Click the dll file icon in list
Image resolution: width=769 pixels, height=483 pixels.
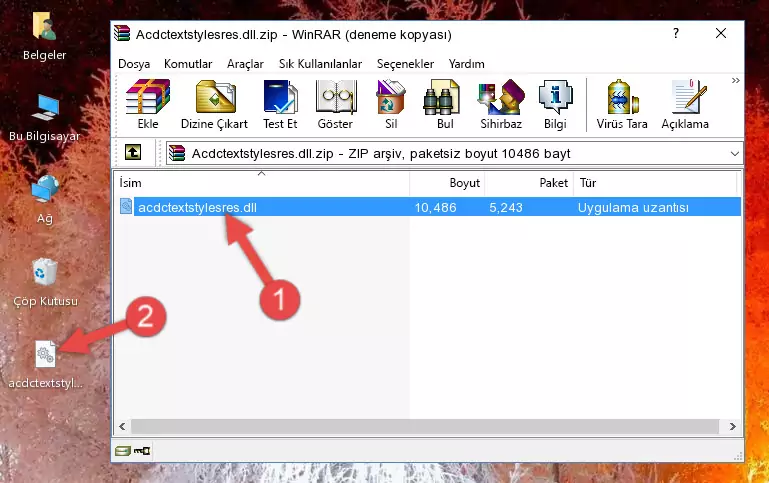tap(126, 206)
